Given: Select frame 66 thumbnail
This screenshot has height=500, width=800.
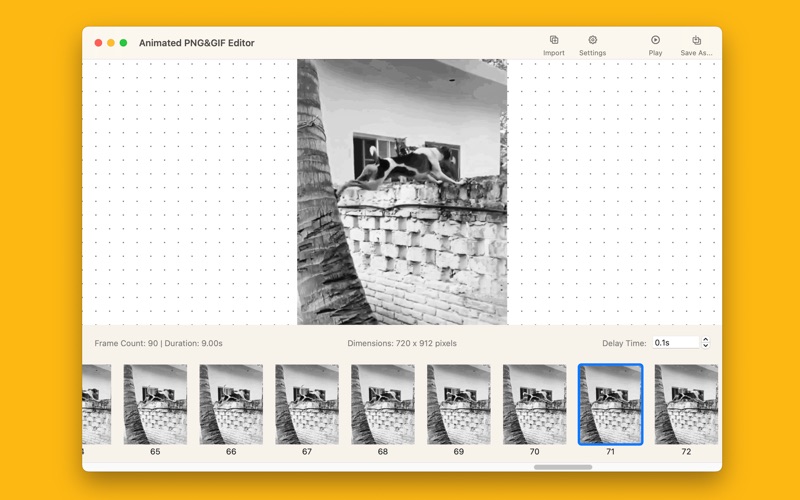Looking at the screenshot, I should (x=231, y=404).
